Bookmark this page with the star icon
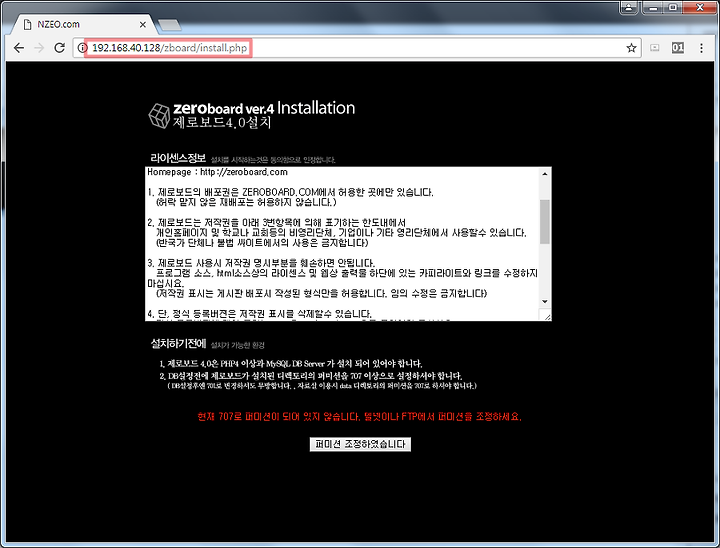Image resolution: width=720 pixels, height=548 pixels. click(x=631, y=48)
